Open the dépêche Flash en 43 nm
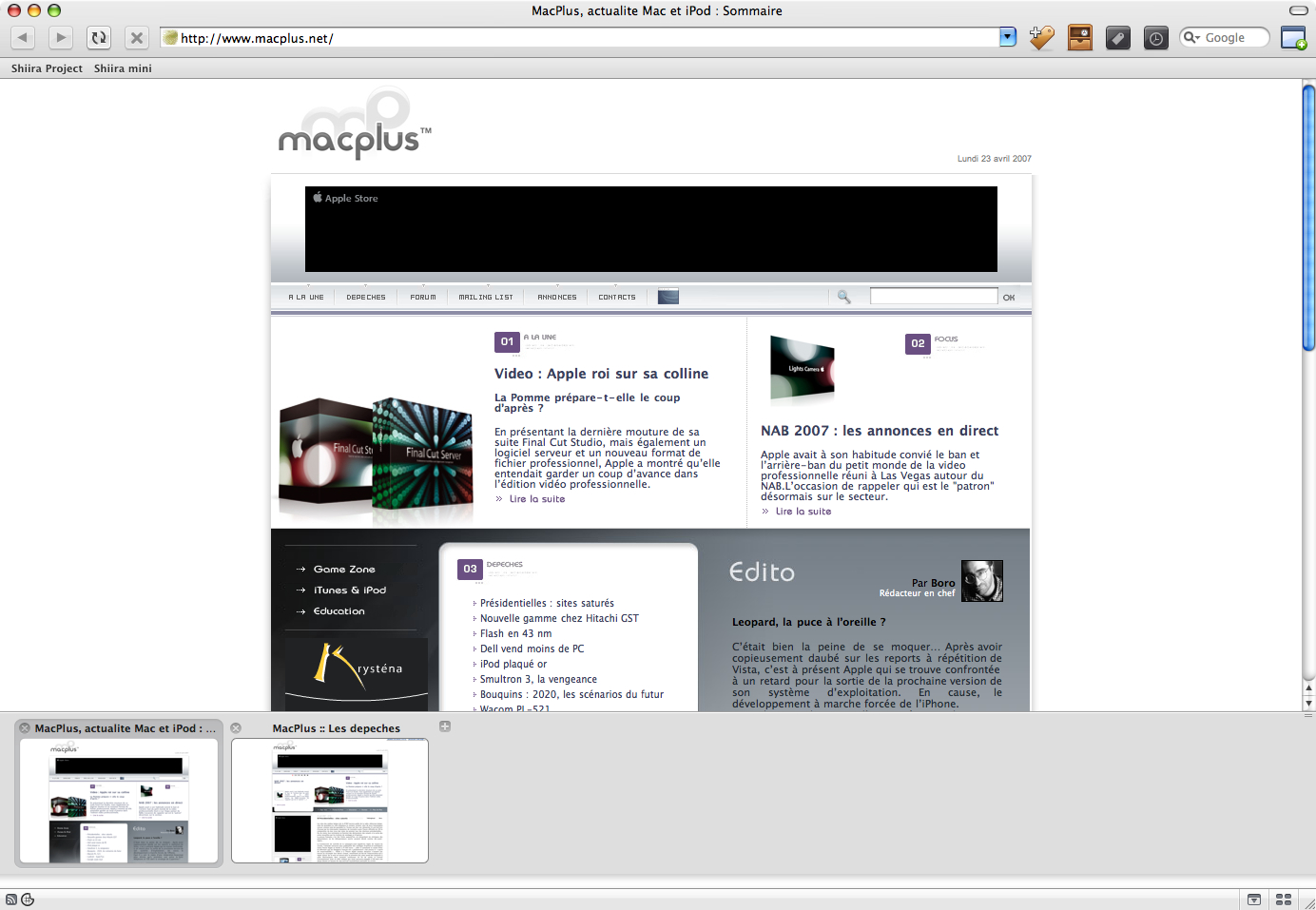 (515, 633)
